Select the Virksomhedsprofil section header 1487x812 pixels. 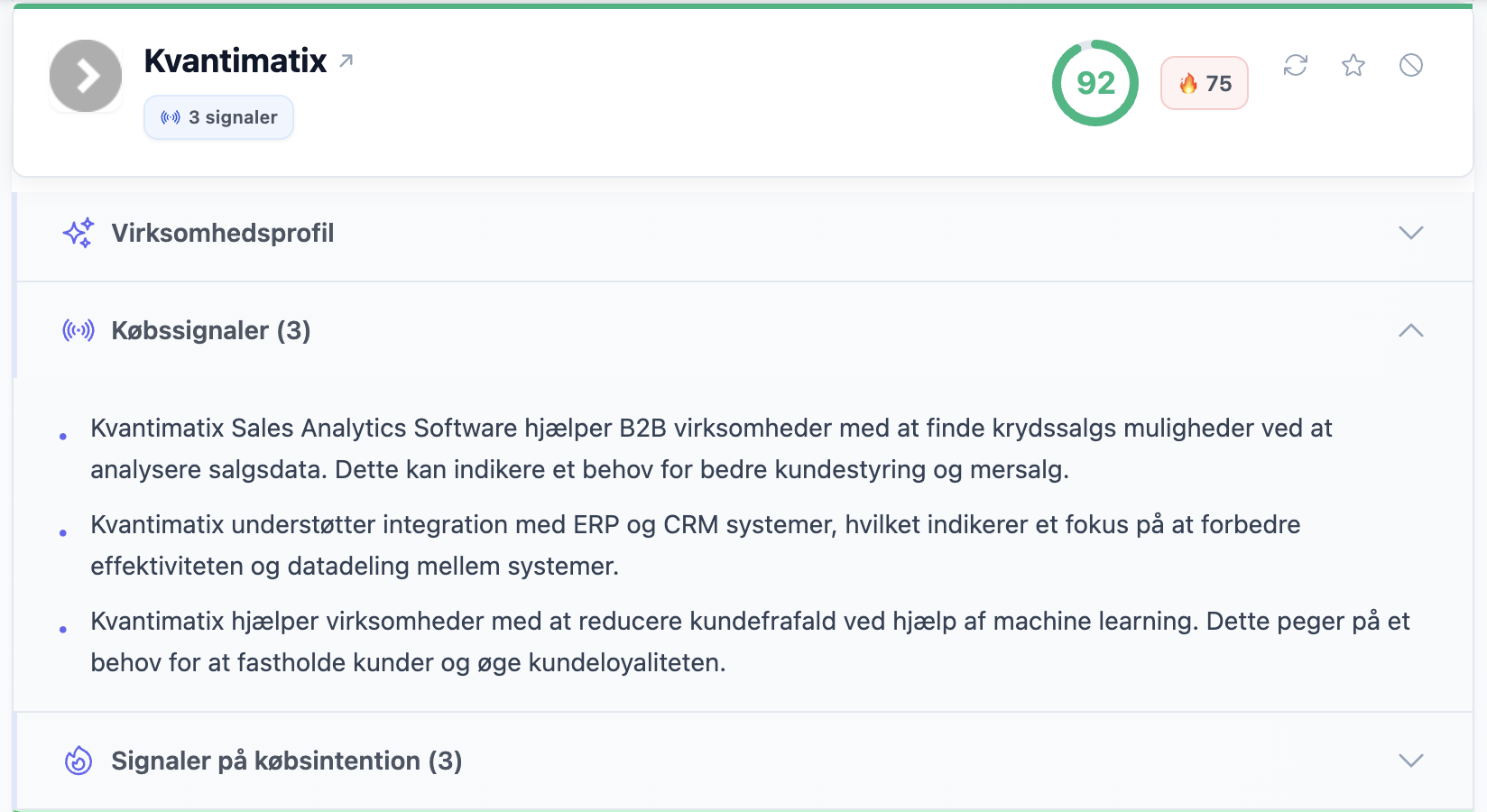(x=224, y=233)
